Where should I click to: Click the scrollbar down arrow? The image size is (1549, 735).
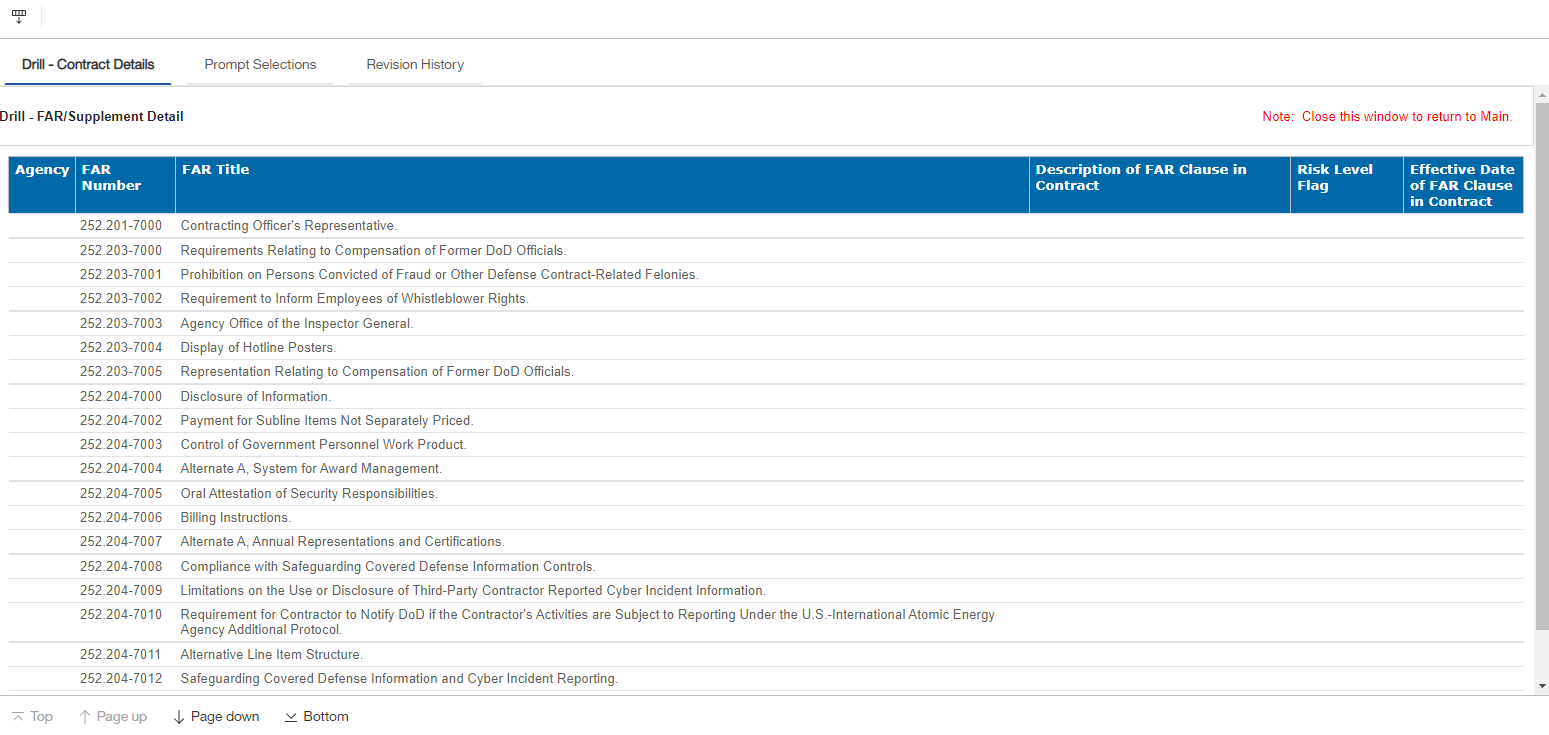pos(1541,686)
